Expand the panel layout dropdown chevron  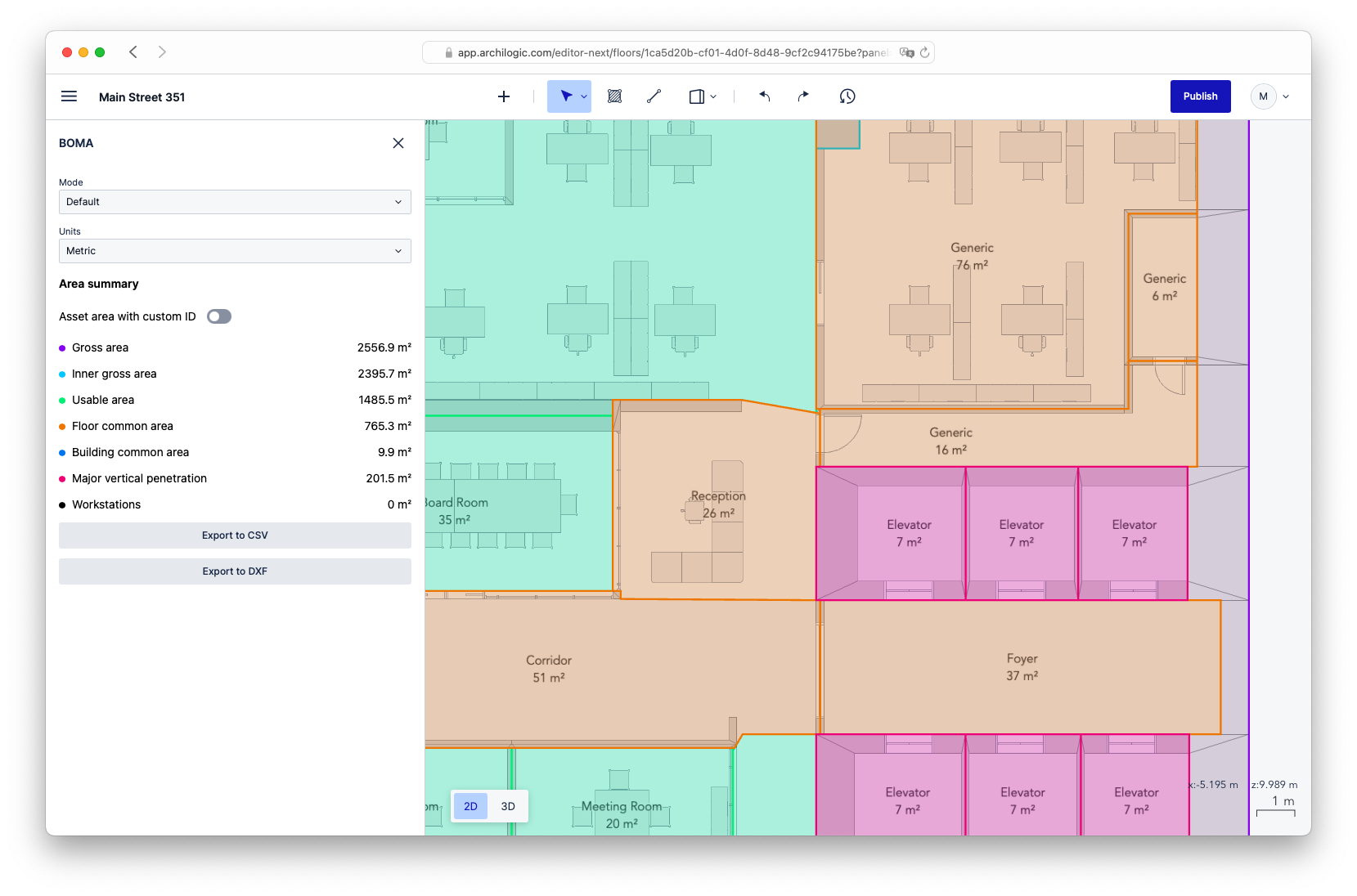pyautogui.click(x=713, y=96)
